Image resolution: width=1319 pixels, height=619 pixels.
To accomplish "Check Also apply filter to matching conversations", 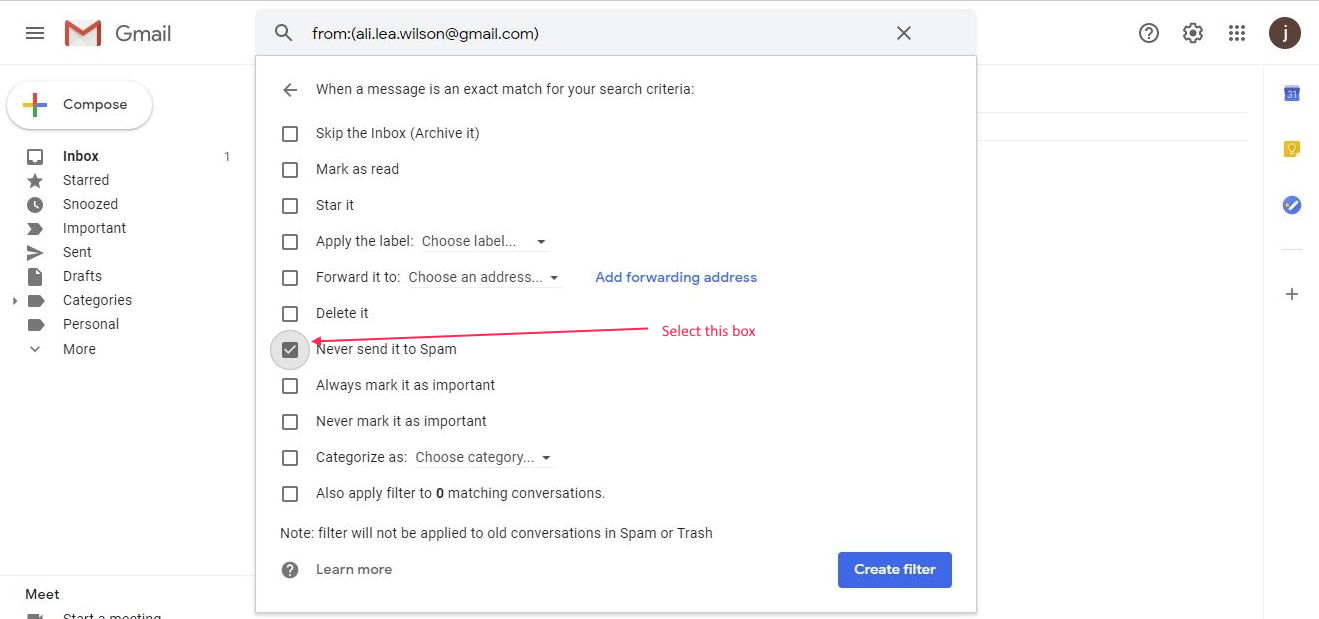I will 290,493.
